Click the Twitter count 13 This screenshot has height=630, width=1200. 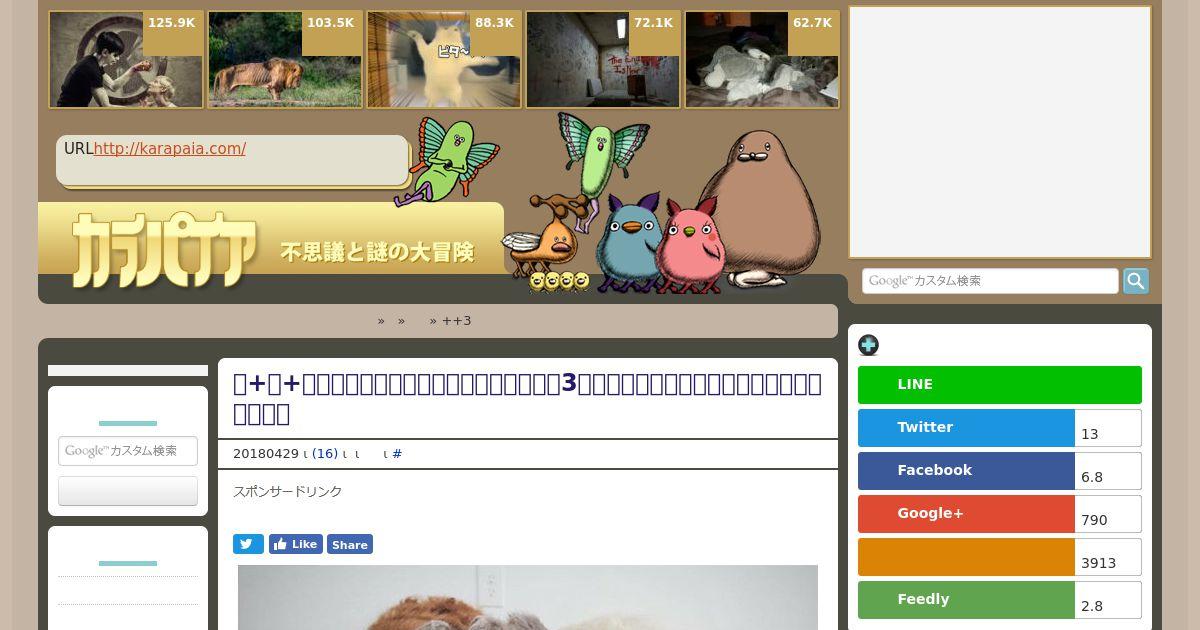tap(1108, 428)
